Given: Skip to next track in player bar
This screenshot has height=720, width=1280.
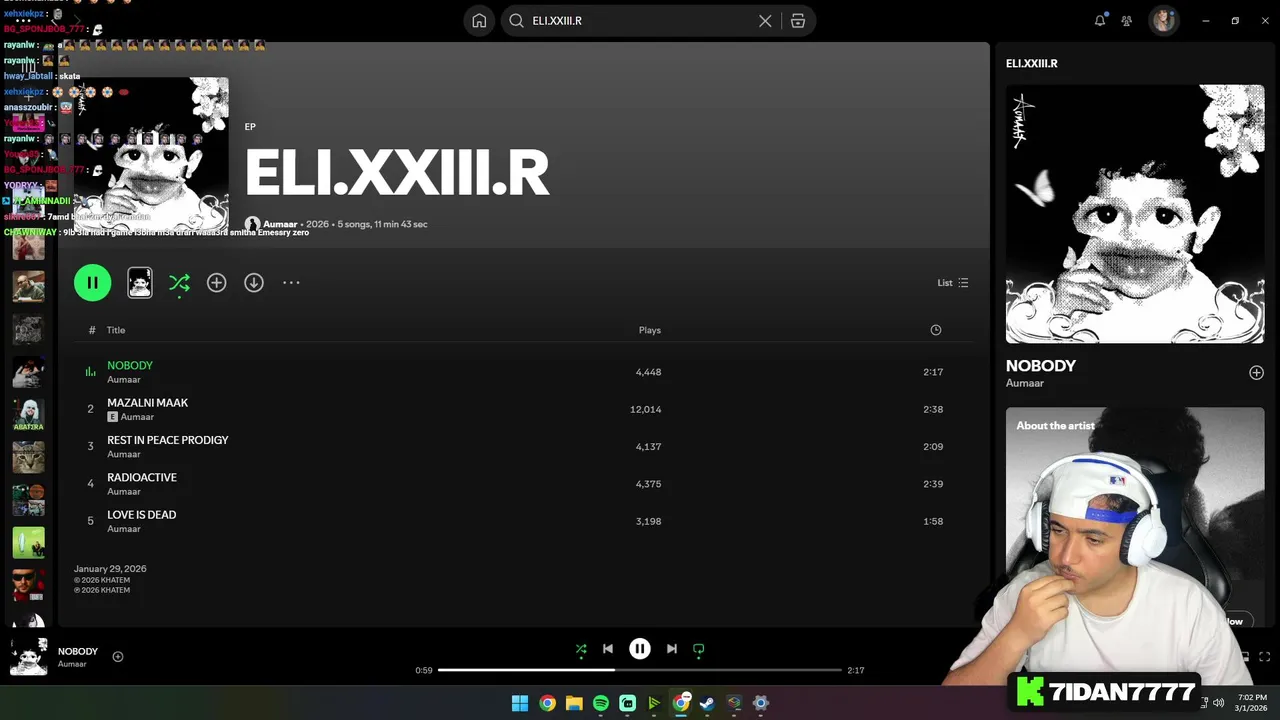Looking at the screenshot, I should [672, 649].
